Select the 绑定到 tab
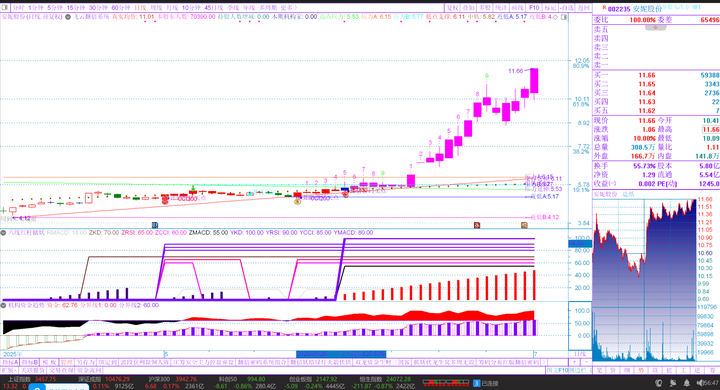Image resolution: width=720 pixels, height=390 pixels. pyautogui.click(x=108, y=362)
